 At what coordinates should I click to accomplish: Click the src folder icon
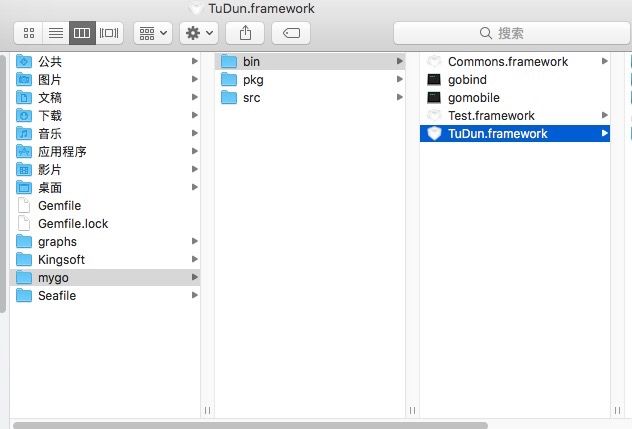click(x=229, y=97)
